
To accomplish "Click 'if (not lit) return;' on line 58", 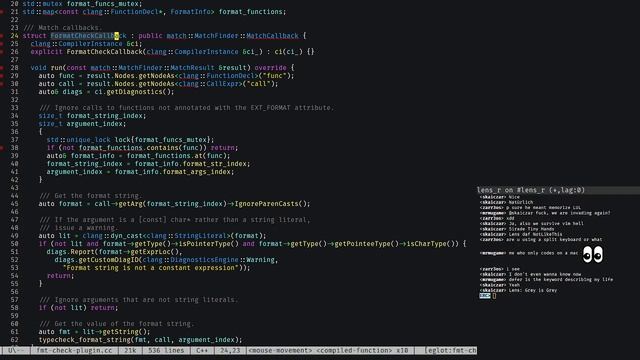I will tap(78, 308).
